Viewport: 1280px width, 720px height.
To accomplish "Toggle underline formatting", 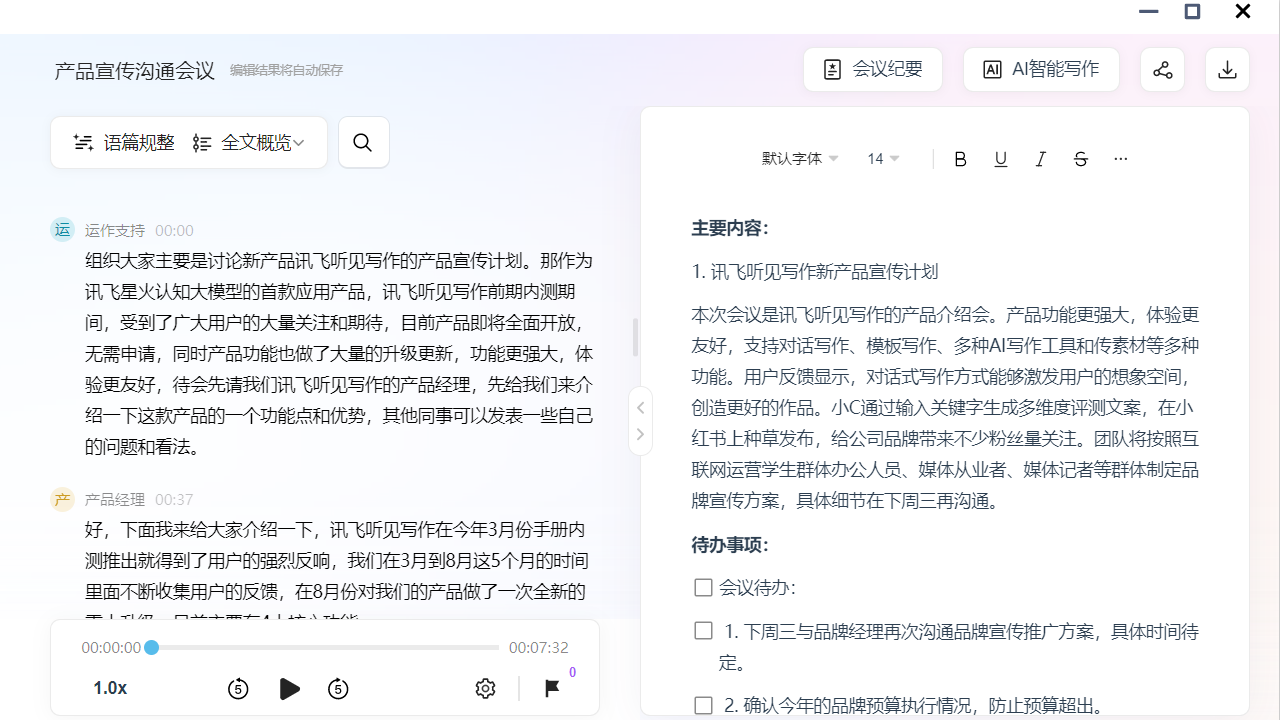I will tap(1000, 159).
